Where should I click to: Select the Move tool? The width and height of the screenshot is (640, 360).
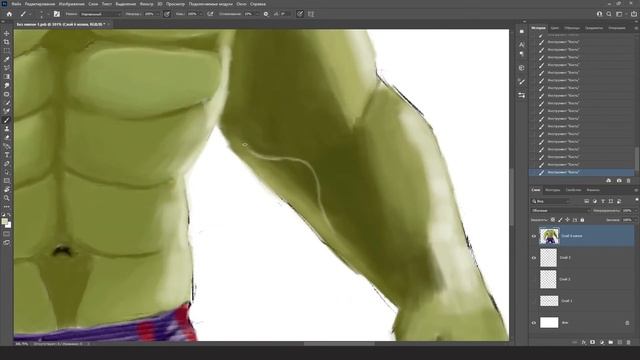[7, 33]
